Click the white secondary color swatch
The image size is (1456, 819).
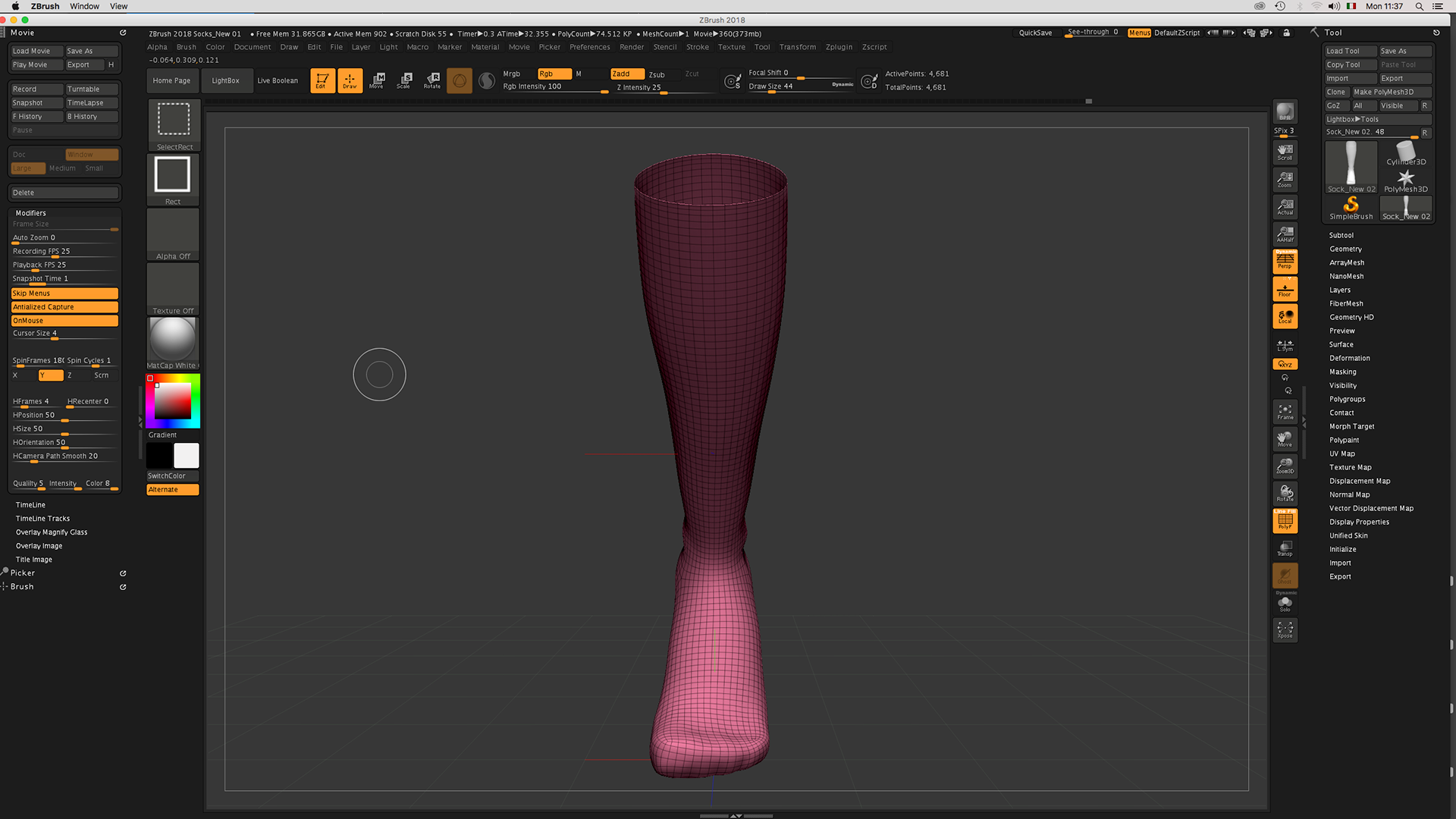click(x=187, y=456)
